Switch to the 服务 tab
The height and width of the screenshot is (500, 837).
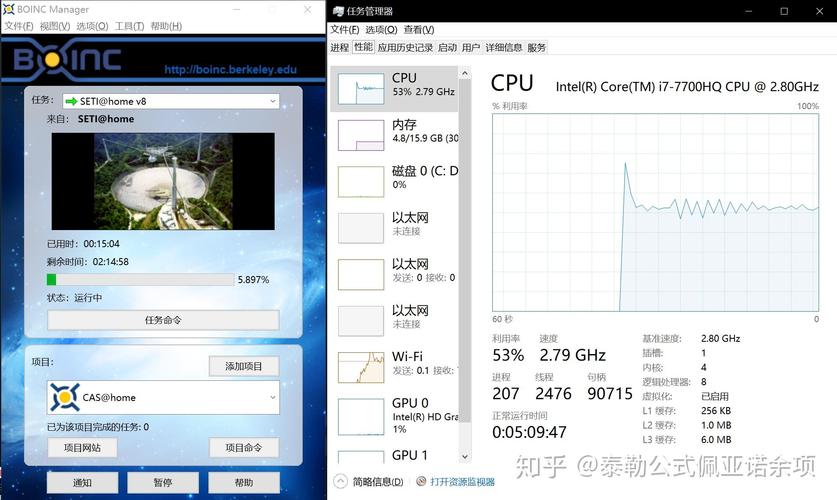[536, 47]
